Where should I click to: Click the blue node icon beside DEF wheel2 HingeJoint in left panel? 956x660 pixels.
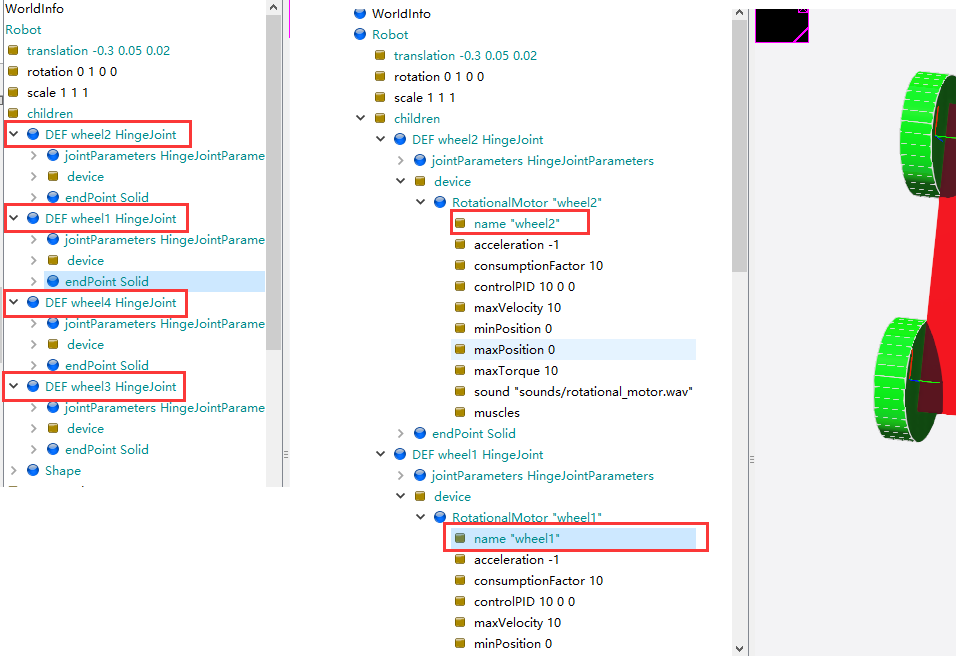(33, 134)
